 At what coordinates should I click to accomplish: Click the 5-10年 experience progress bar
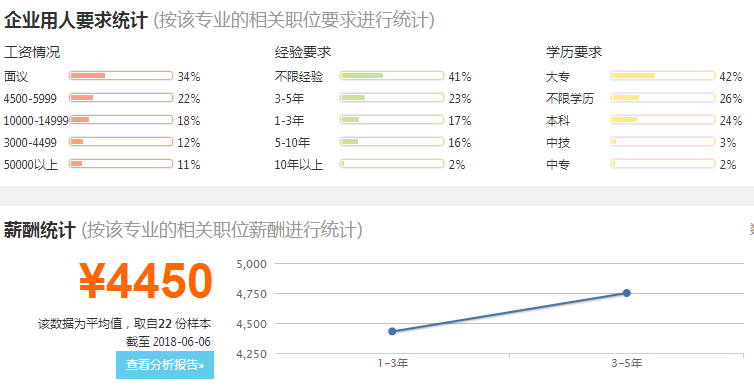[x=392, y=142]
